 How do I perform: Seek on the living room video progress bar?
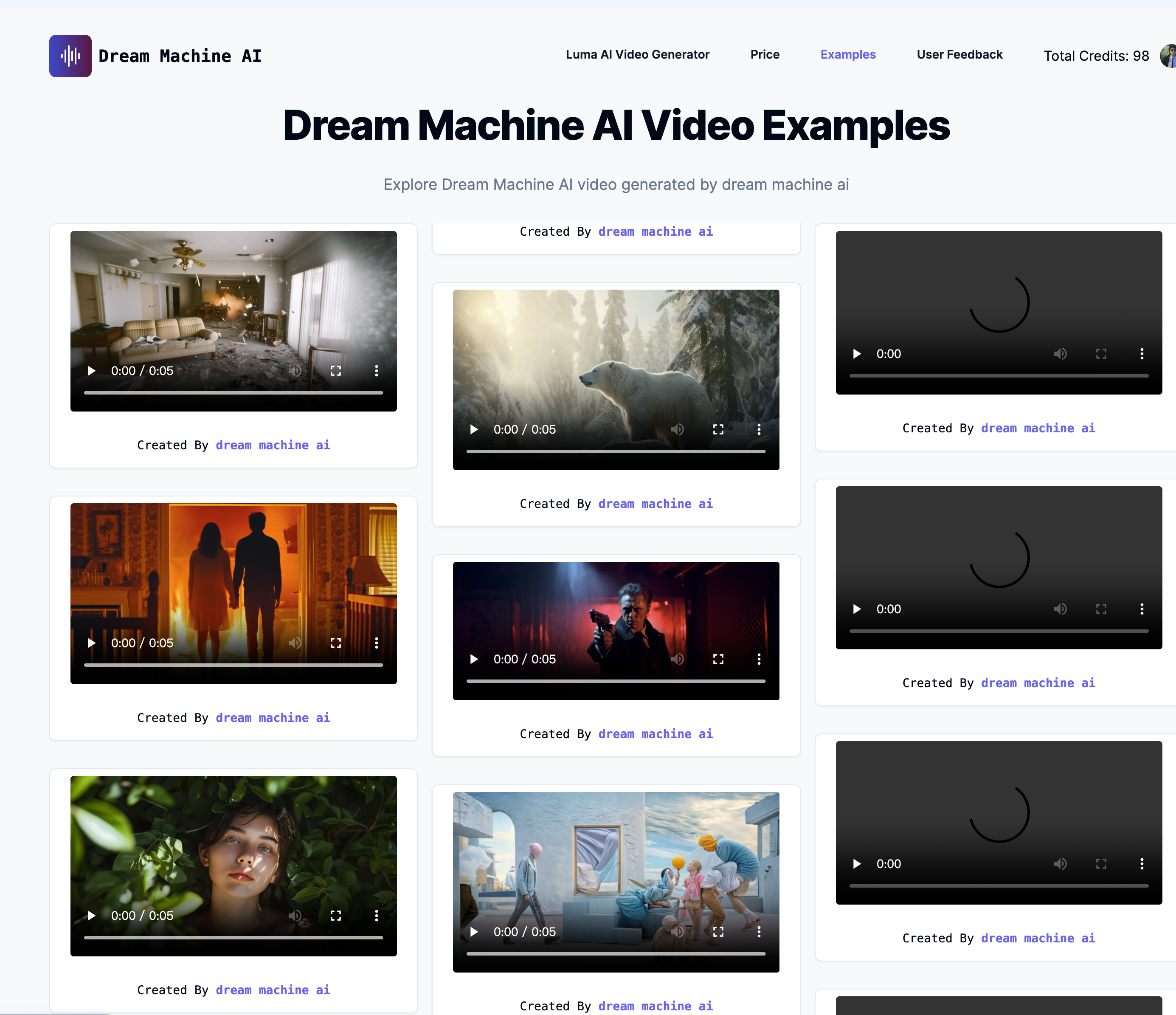233,392
